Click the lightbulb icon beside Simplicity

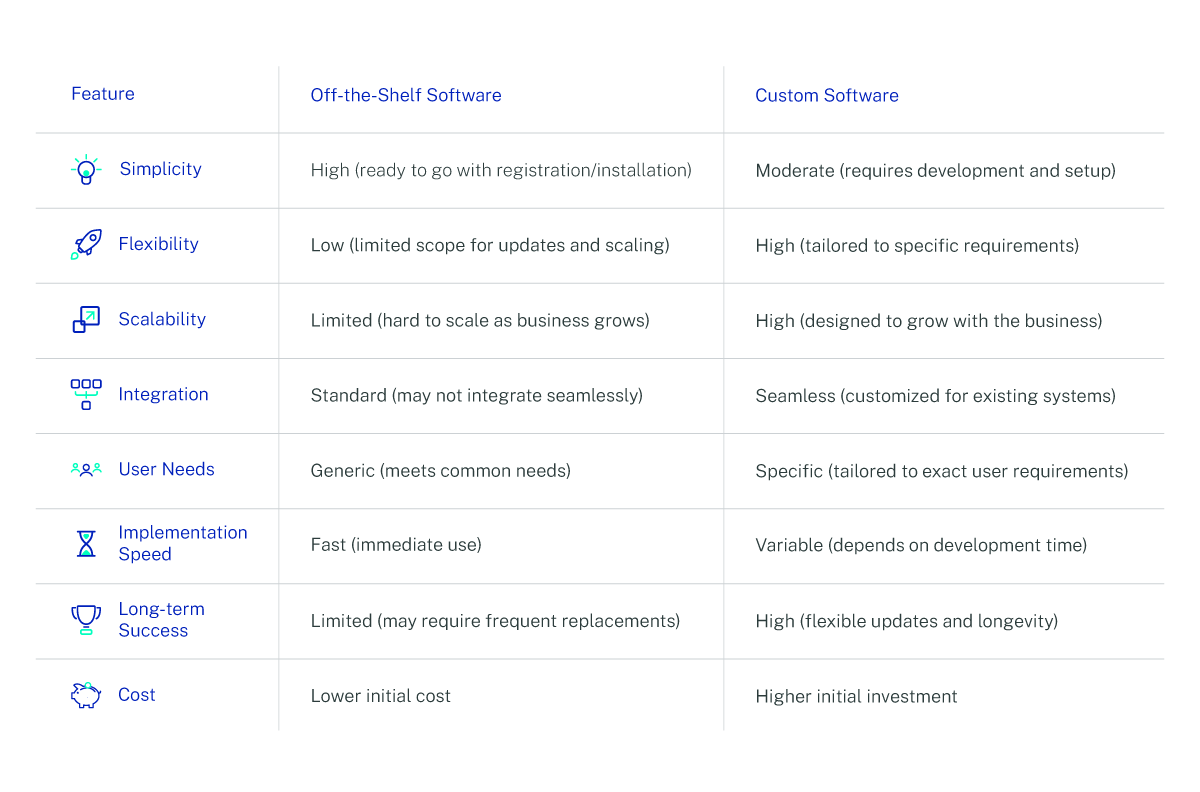click(x=86, y=170)
